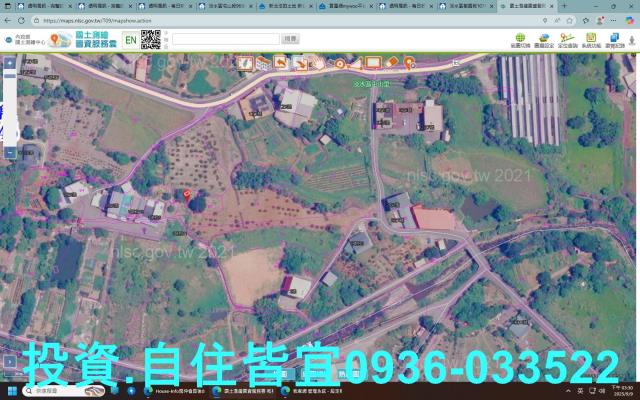640x400 pixels.
Task: Click the 國土測繪圖資服務雲 logo
Action: [74, 39]
